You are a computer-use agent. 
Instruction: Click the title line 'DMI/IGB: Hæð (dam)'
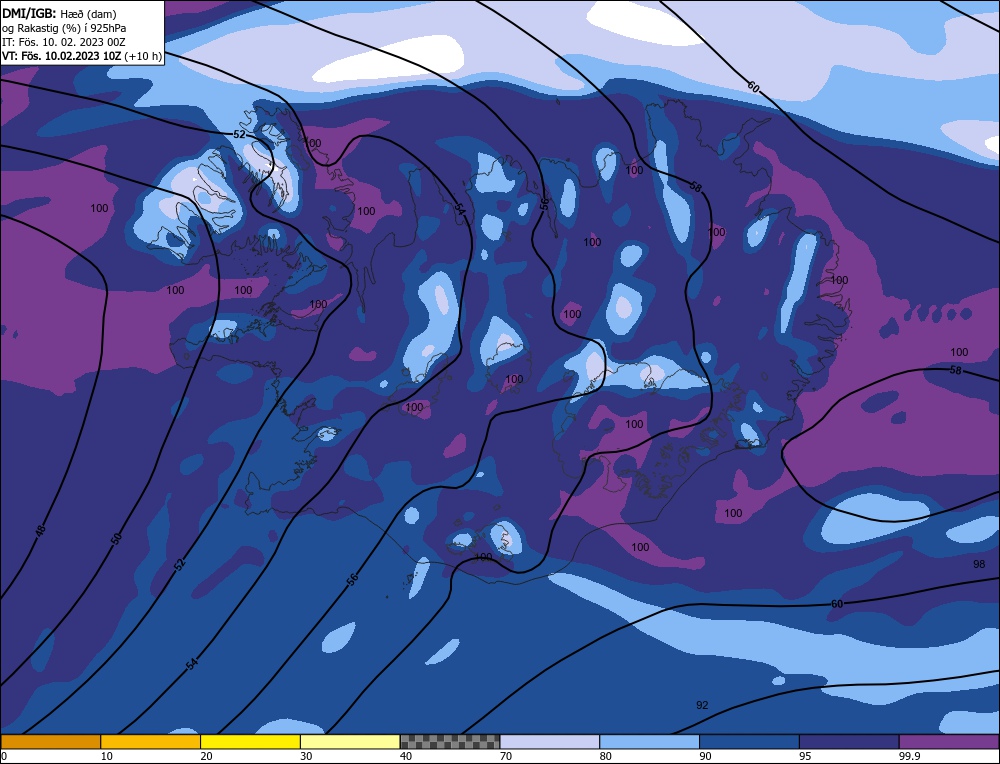59,13
